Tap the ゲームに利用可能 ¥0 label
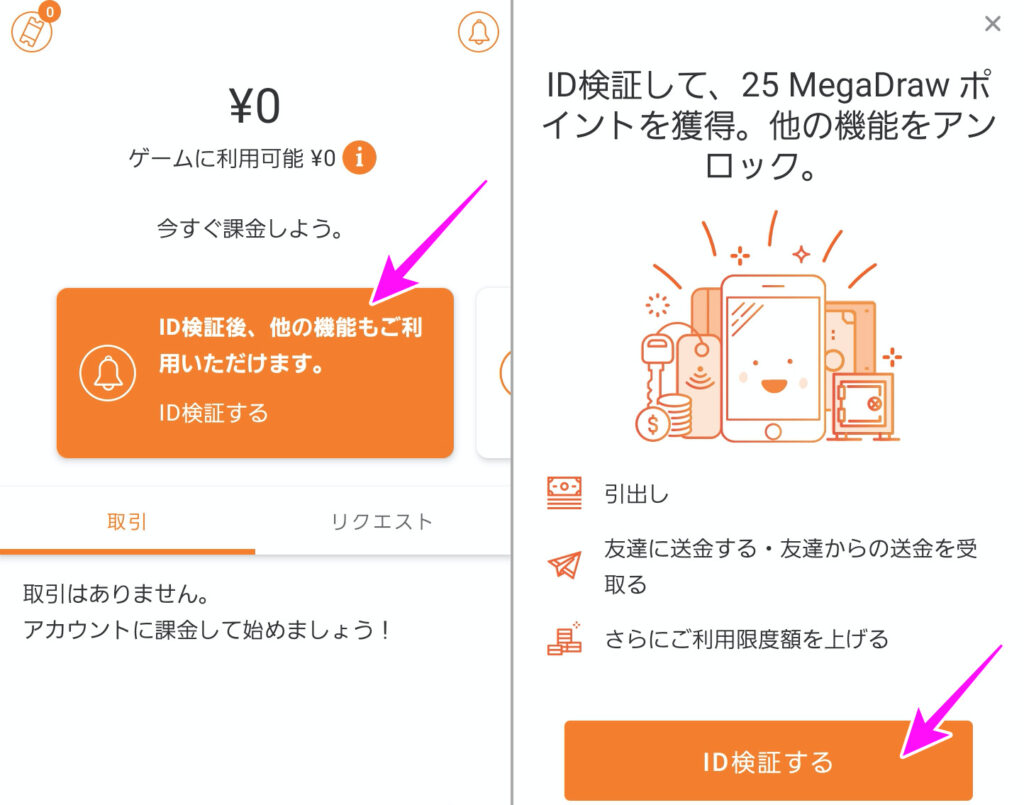1024x805 pixels. click(x=232, y=158)
